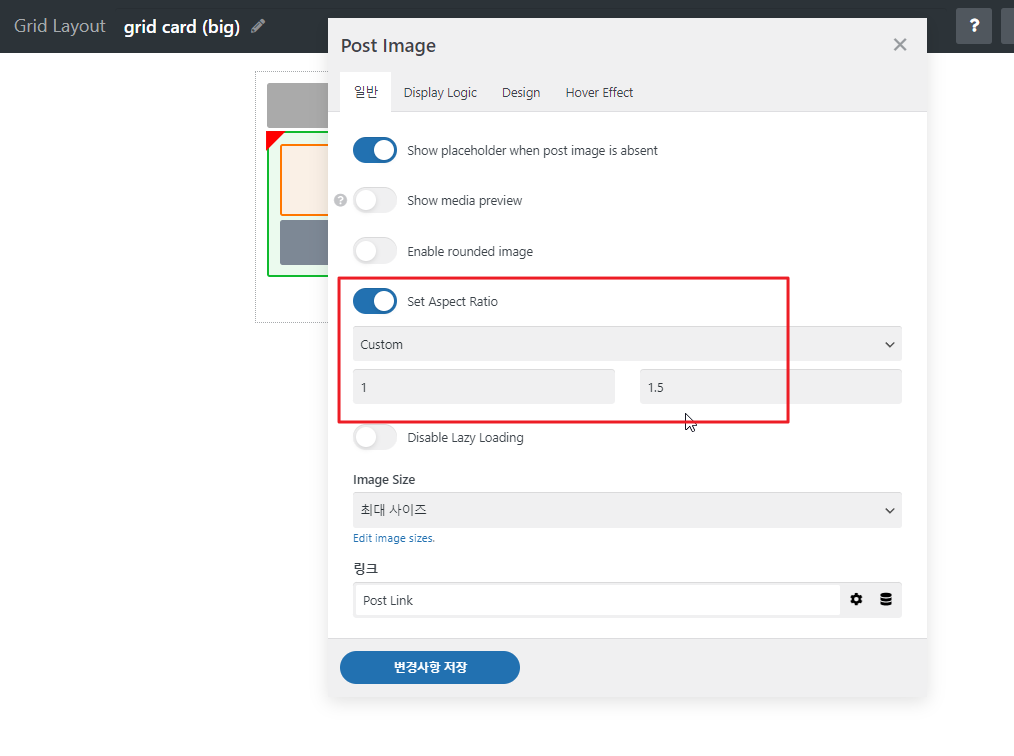The height and width of the screenshot is (756, 1014).
Task: Expand the Image Size dropdown
Action: tap(627, 510)
